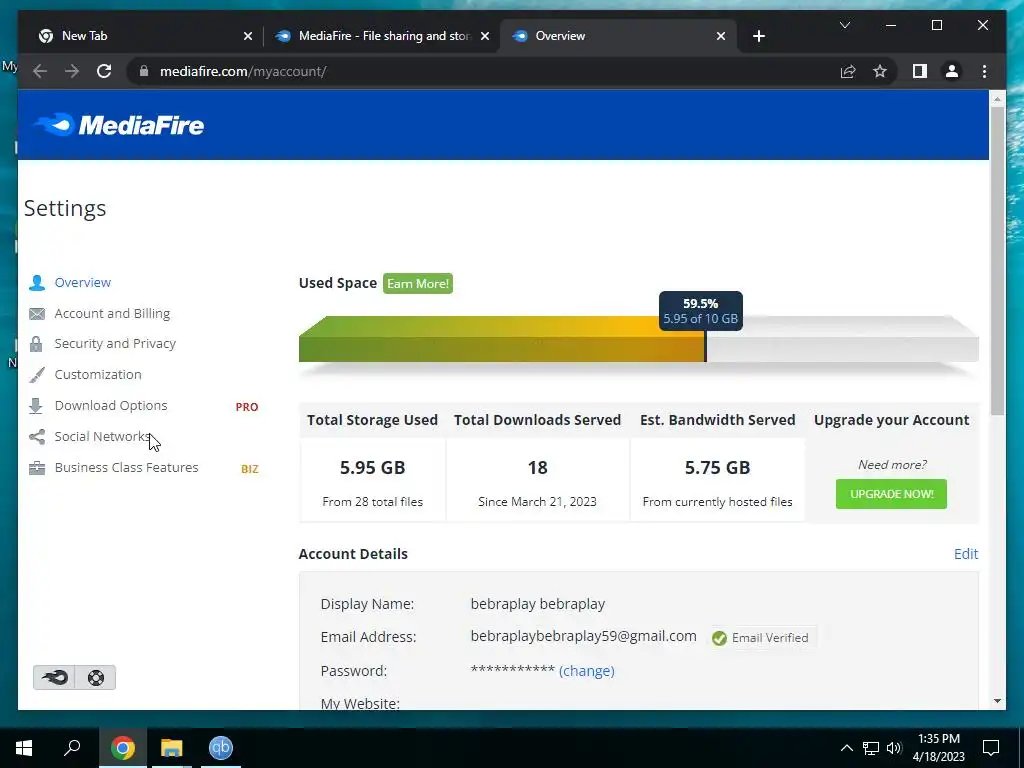Click the BIZ badge beside Business Class Features
The width and height of the screenshot is (1024, 768).
249,469
